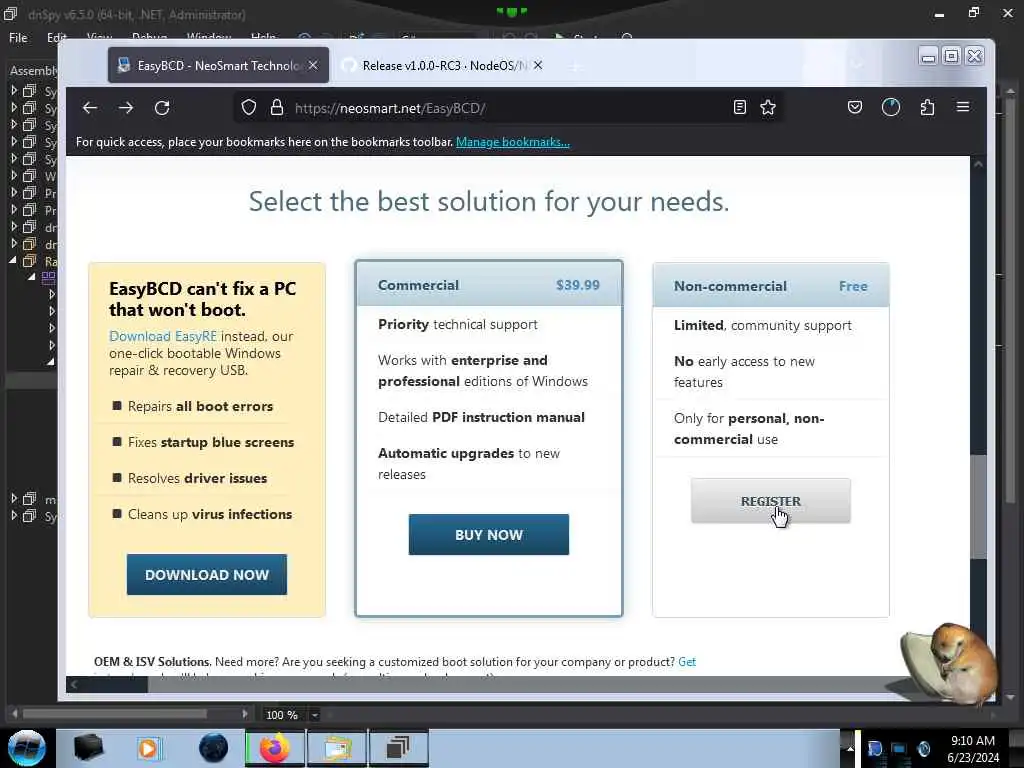Click the browser page scroll-up arrow
Viewport: 1024px width, 768px height.
pos(978,165)
